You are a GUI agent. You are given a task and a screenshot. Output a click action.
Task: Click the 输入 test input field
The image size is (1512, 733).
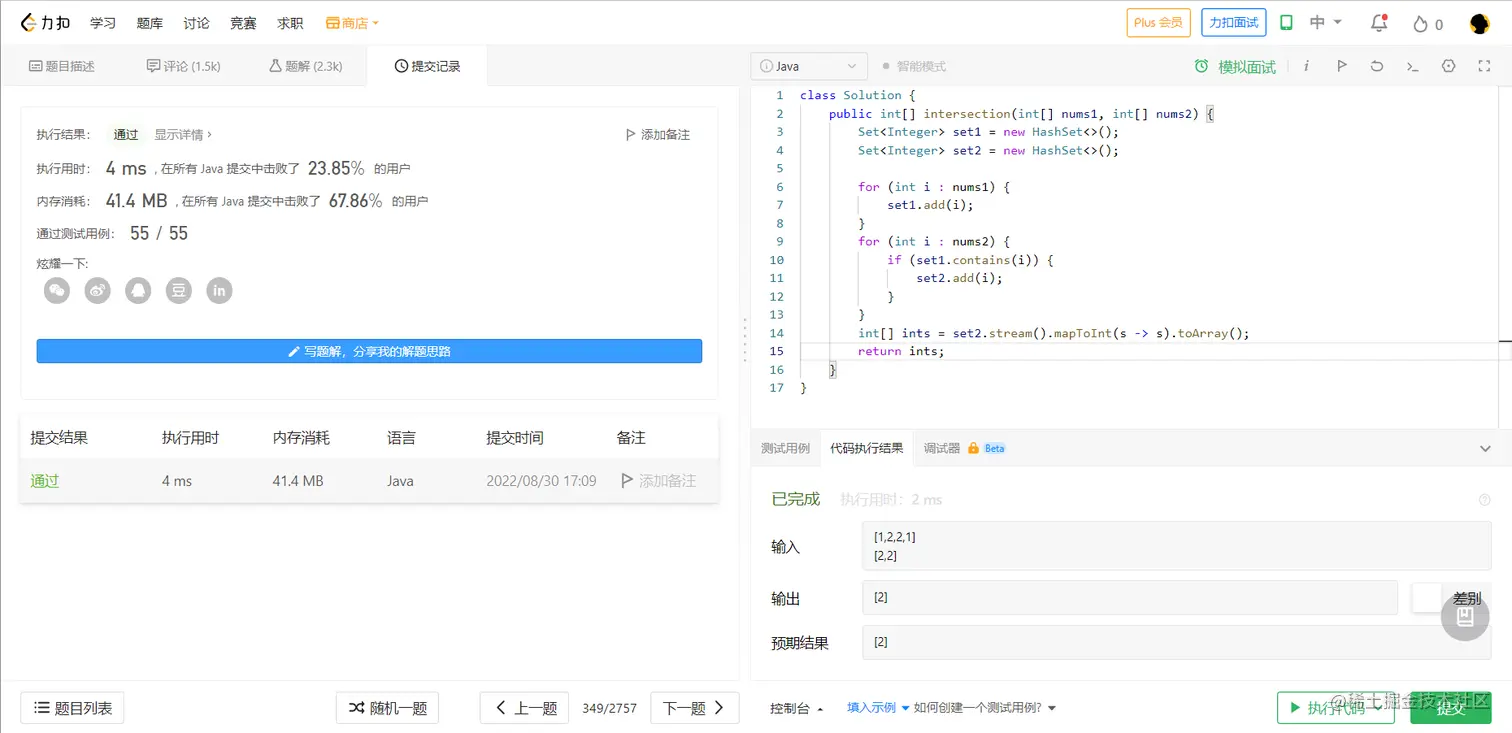(x=1176, y=546)
